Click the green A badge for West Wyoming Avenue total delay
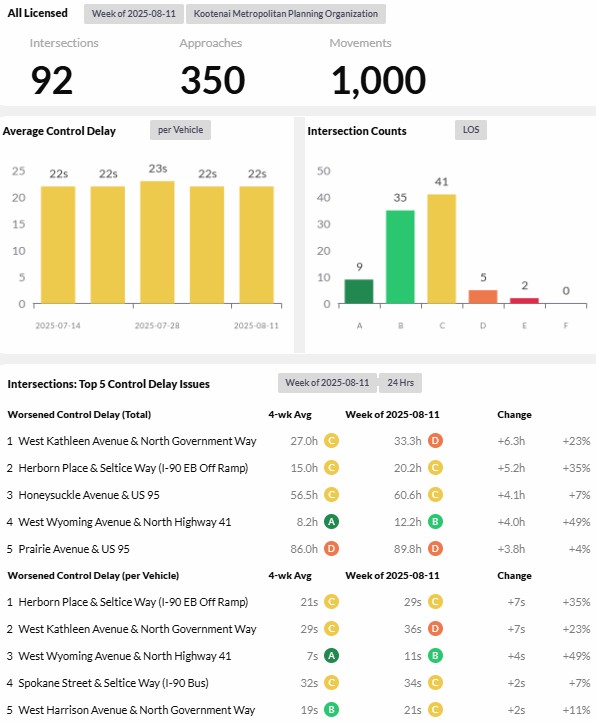 pyautogui.click(x=331, y=522)
